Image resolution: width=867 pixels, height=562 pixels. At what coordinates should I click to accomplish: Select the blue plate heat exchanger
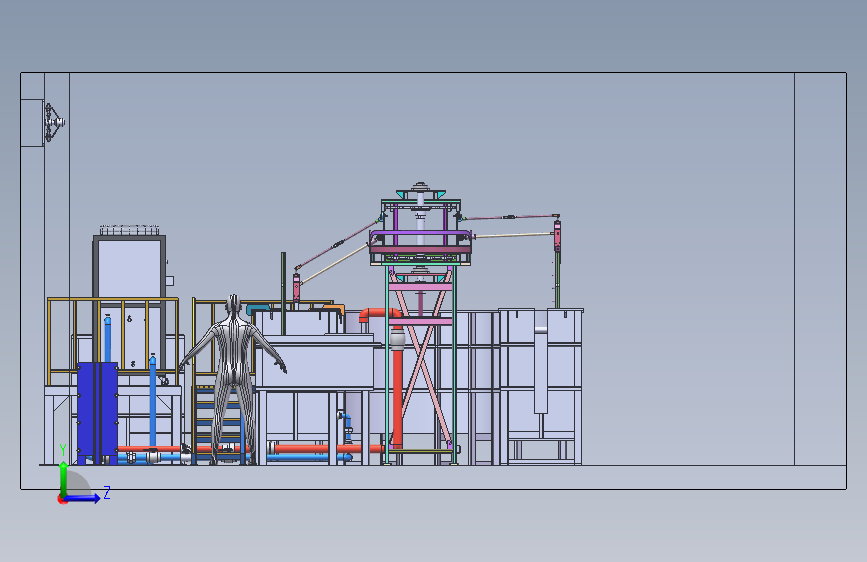coord(97,413)
